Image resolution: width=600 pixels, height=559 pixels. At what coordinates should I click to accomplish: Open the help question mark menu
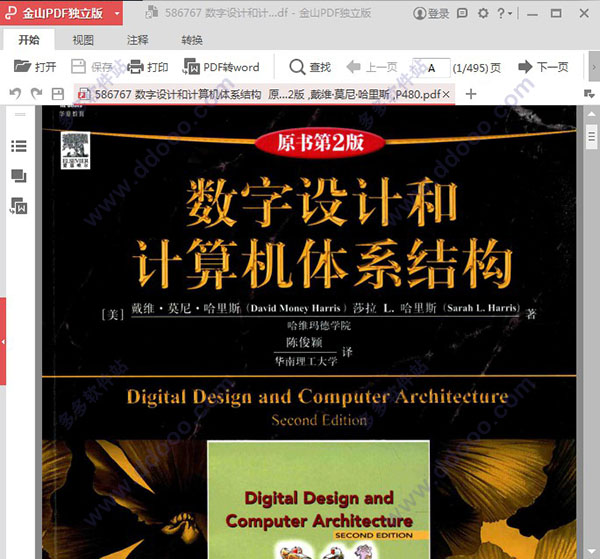[504, 13]
